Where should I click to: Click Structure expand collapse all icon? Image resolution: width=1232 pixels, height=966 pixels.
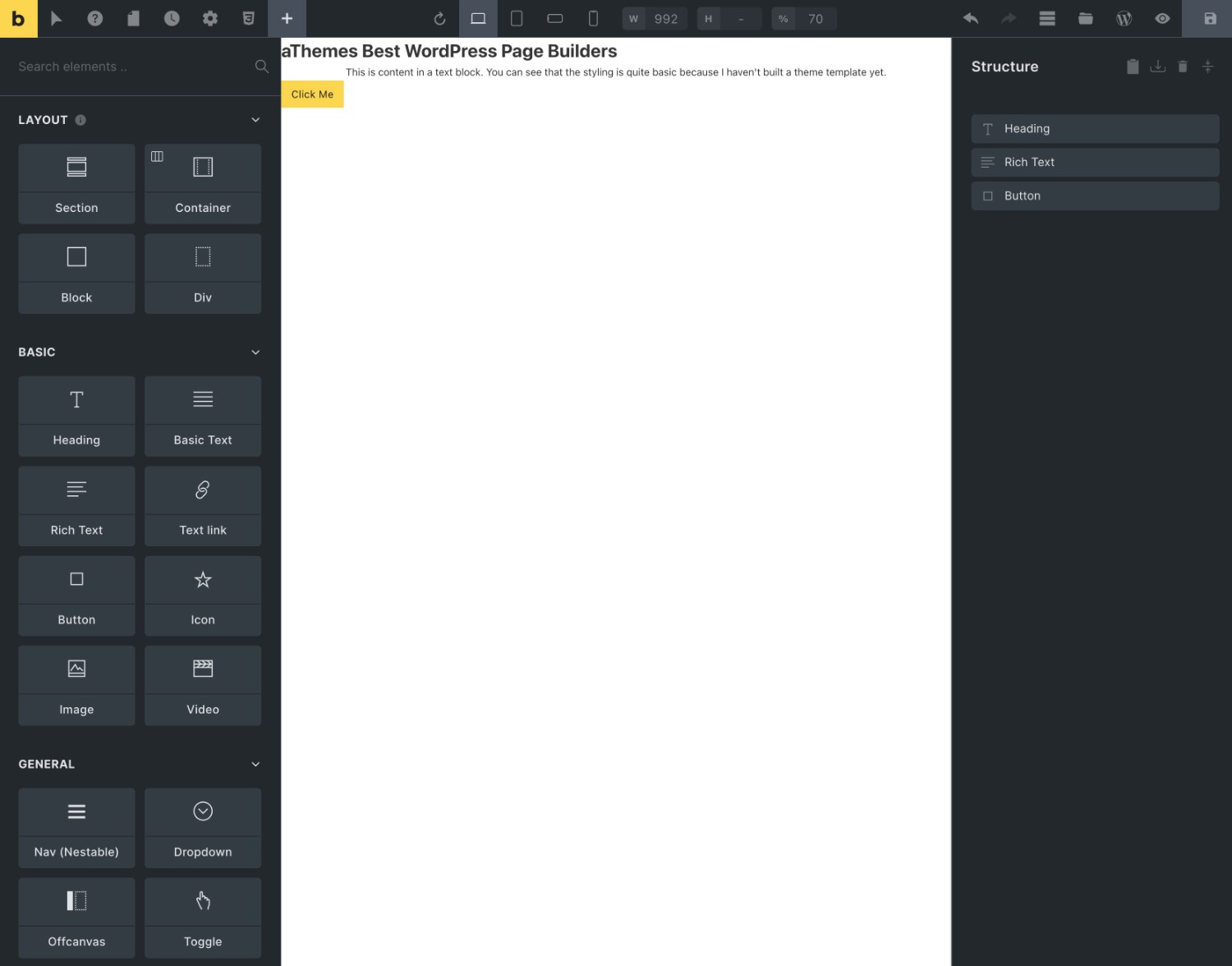point(1207,67)
